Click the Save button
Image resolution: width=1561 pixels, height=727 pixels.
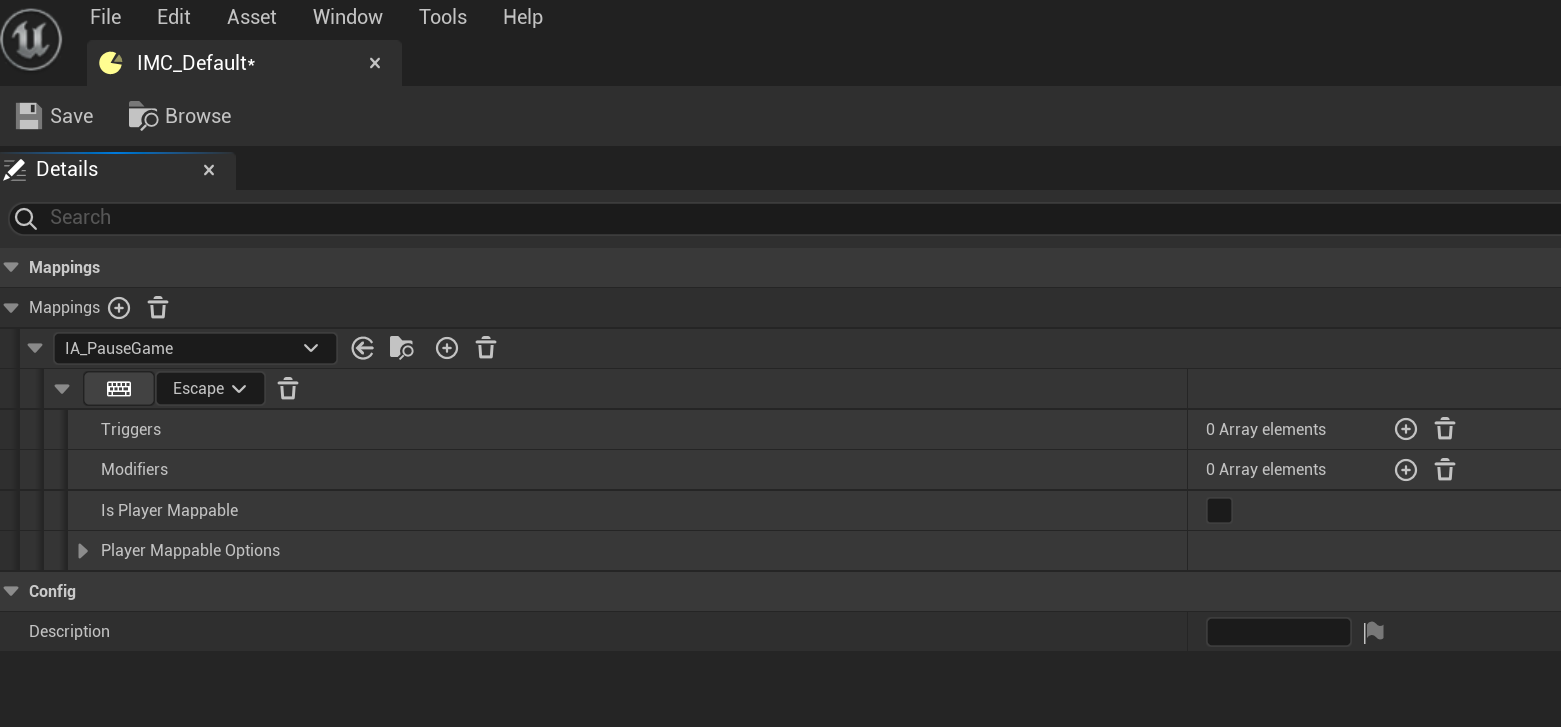tap(55, 116)
